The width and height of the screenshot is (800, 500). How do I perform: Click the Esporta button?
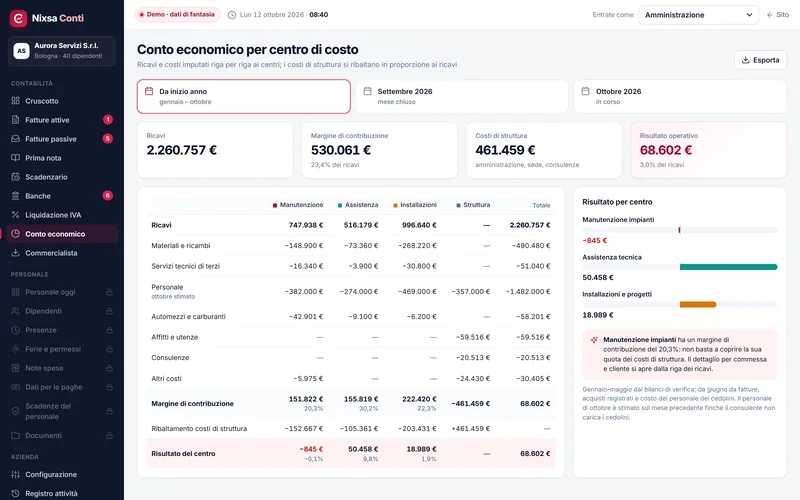760,60
